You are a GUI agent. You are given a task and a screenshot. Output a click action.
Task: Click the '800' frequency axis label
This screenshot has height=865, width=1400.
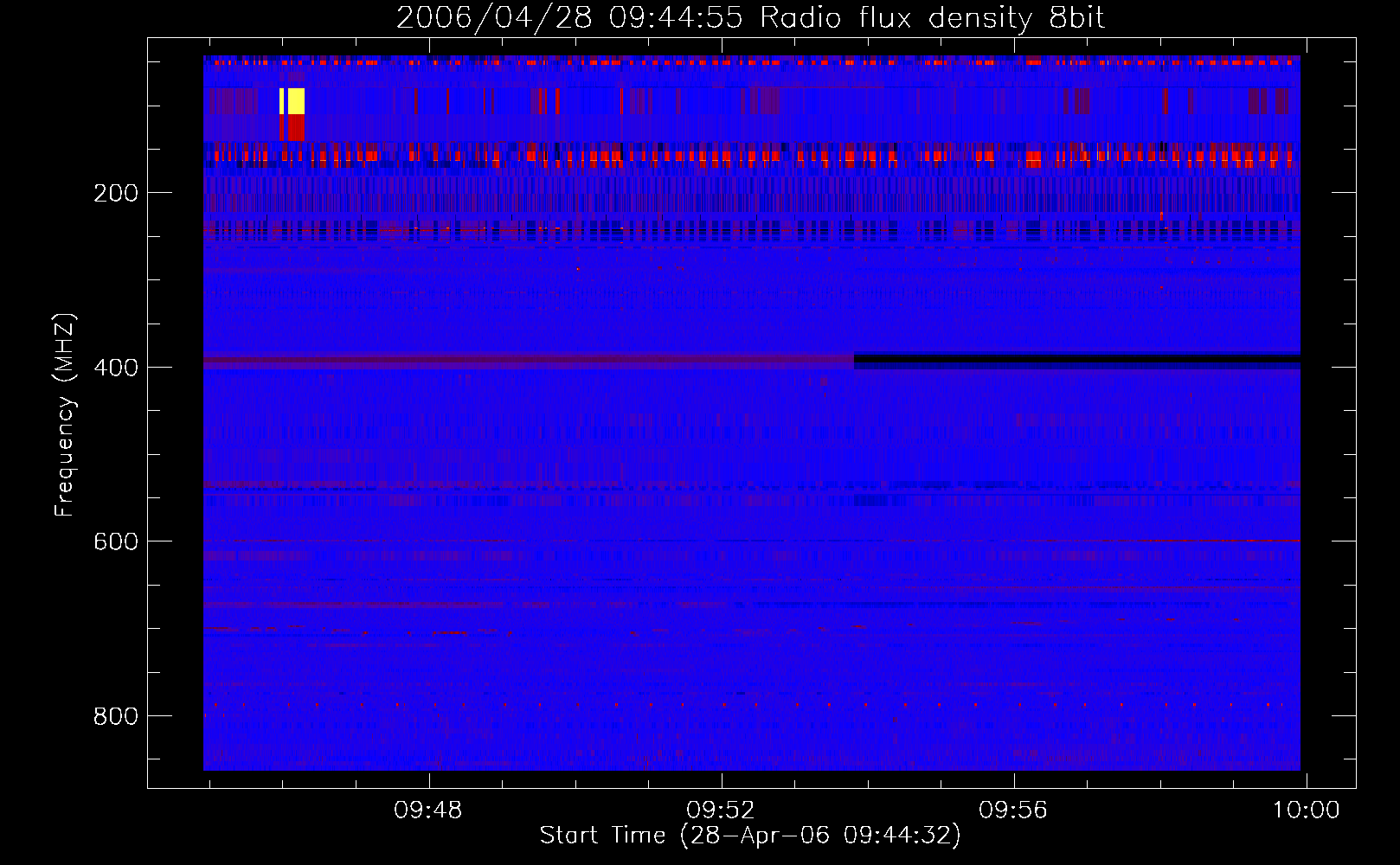(116, 716)
